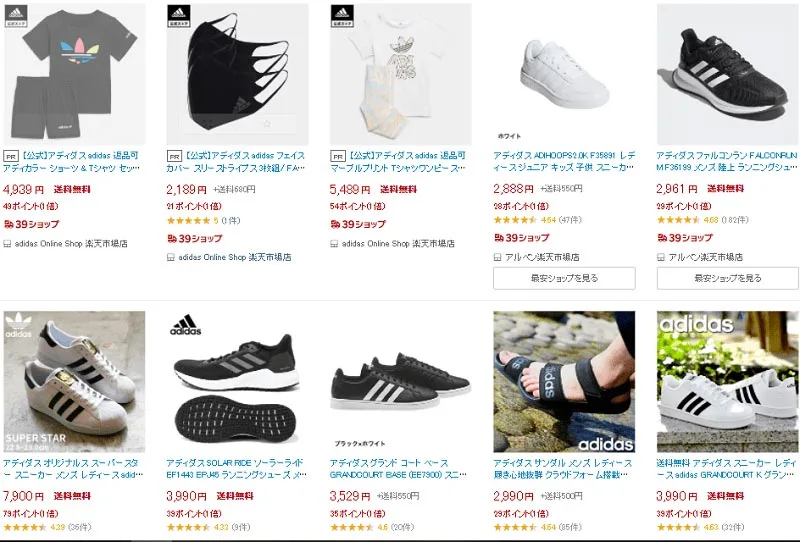This screenshot has width=800, height=542.
Task: Click the star rating of the face cover listing
Action: coord(188,220)
